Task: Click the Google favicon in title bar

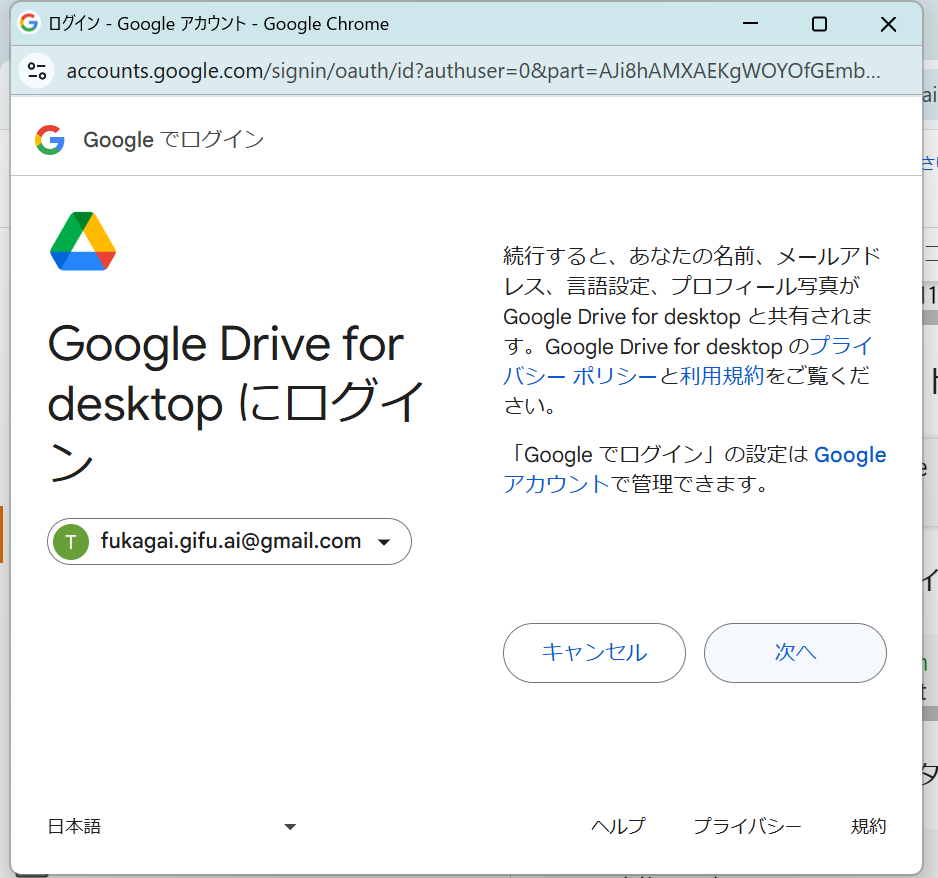Action: pyautogui.click(x=28, y=23)
